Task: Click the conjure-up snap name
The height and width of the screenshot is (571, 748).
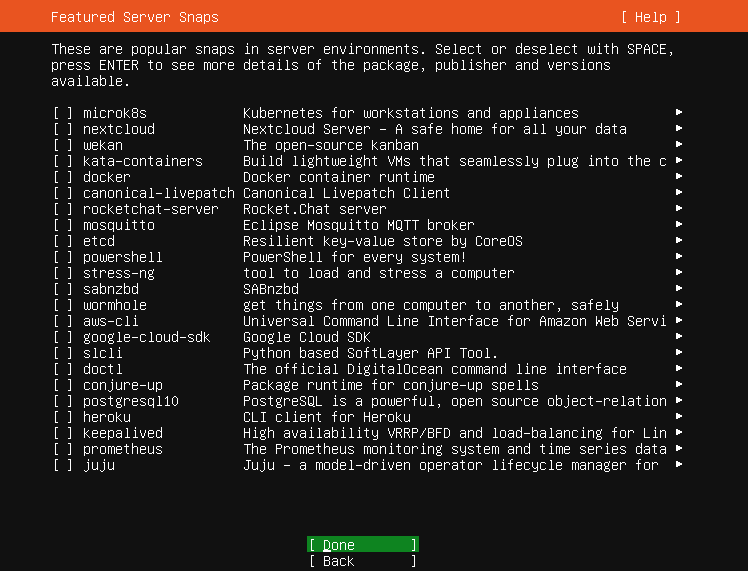Action: pos(123,385)
